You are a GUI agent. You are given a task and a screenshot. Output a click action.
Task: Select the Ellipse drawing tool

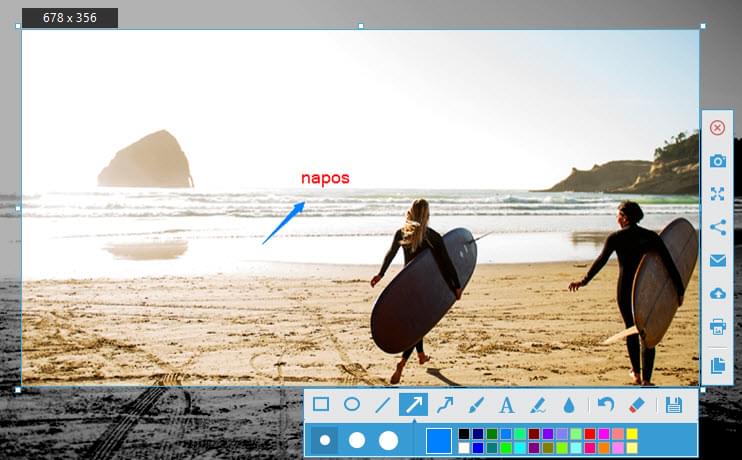tap(352, 405)
